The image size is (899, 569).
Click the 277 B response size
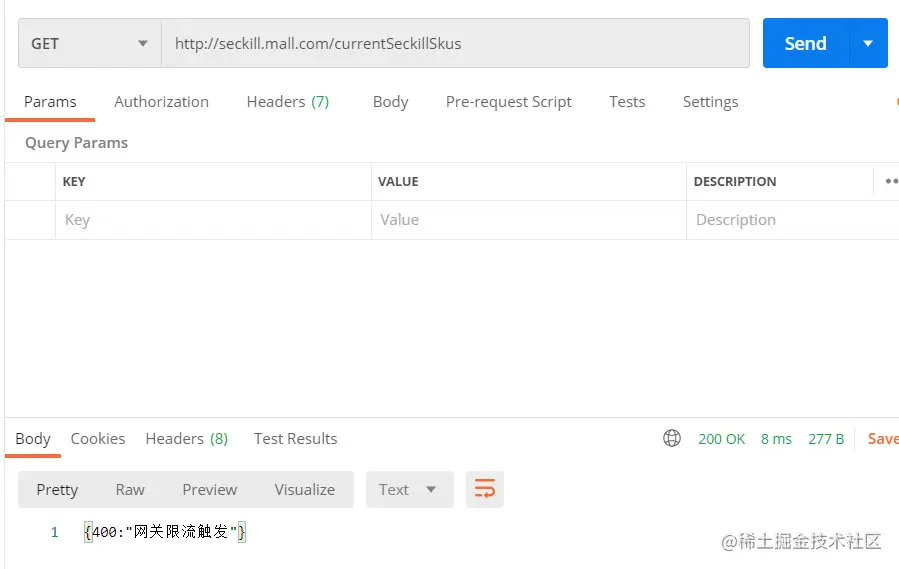[x=826, y=439]
